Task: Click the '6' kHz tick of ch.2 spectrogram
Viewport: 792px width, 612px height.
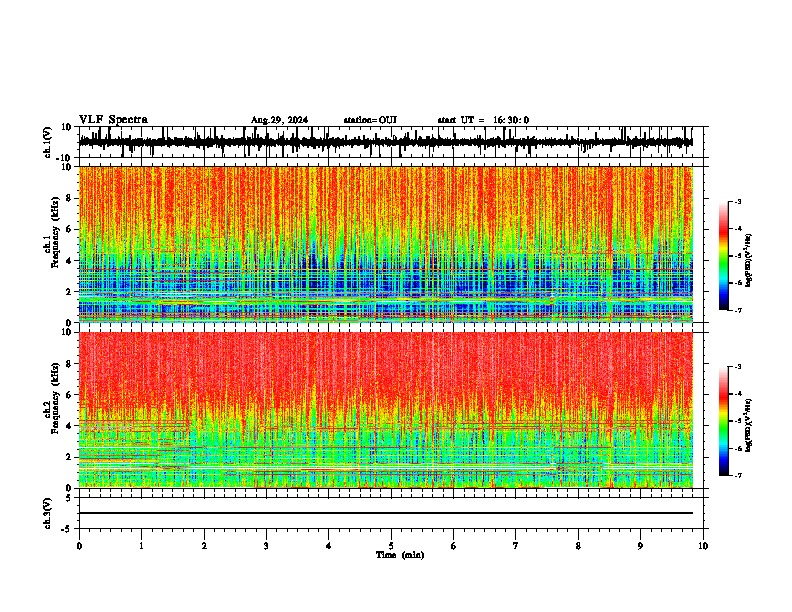Action: [69, 395]
